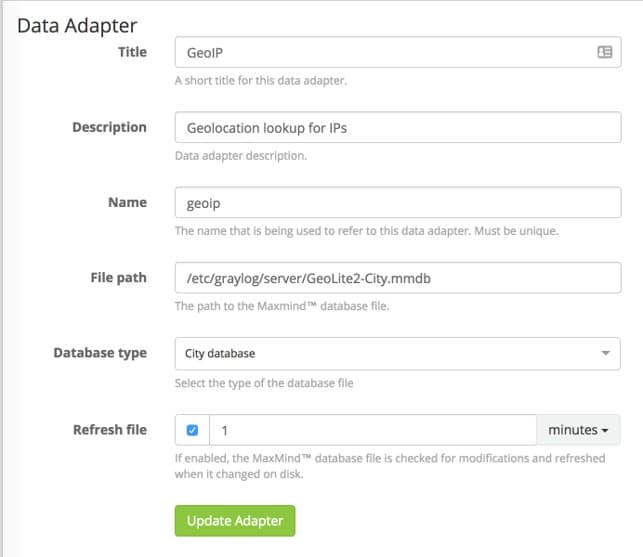The image size is (643, 557).
Task: Click the Description field label
Action: pyautogui.click(x=109, y=127)
